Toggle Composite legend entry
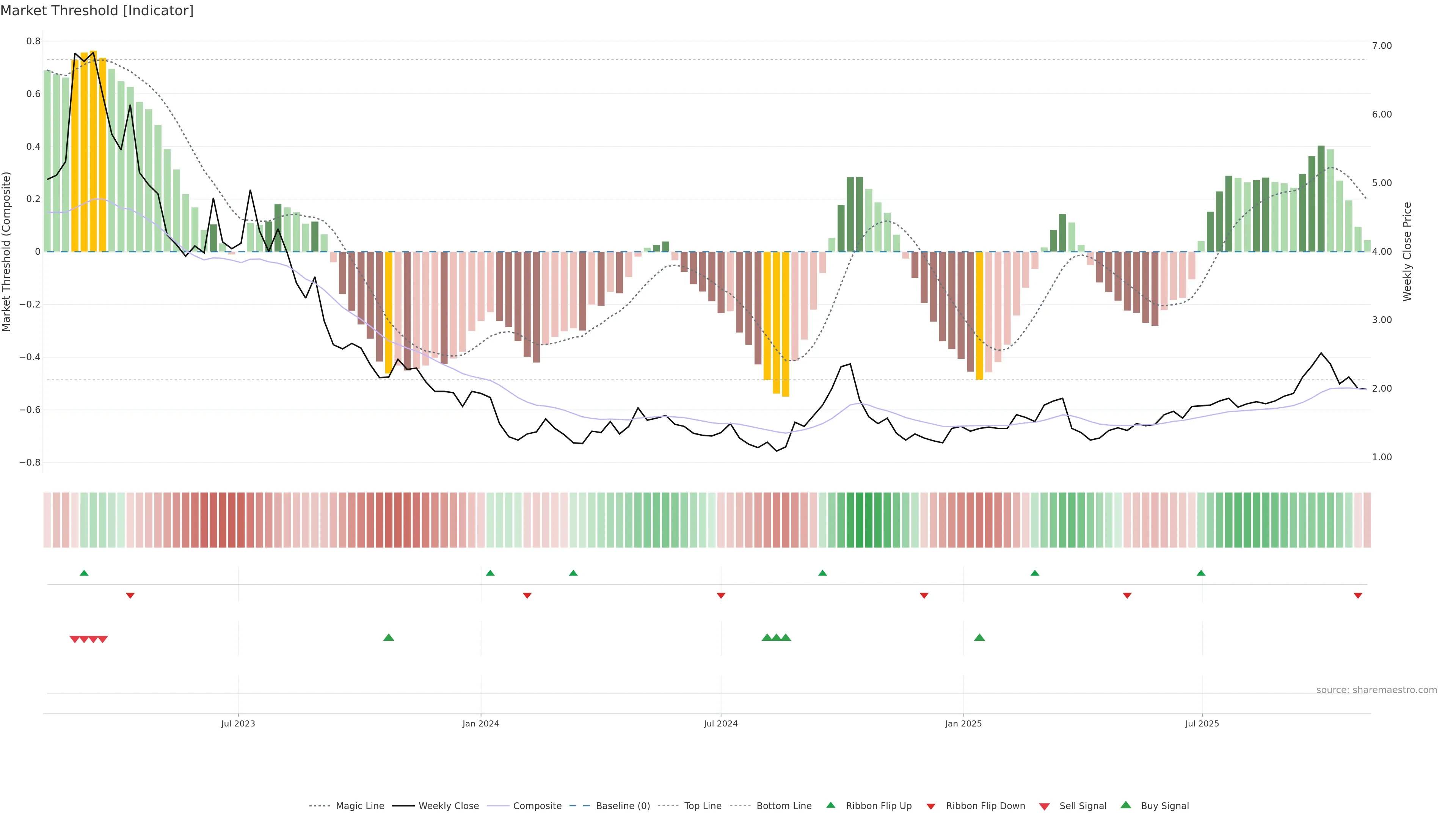The height and width of the screenshot is (819, 1456). click(537, 805)
